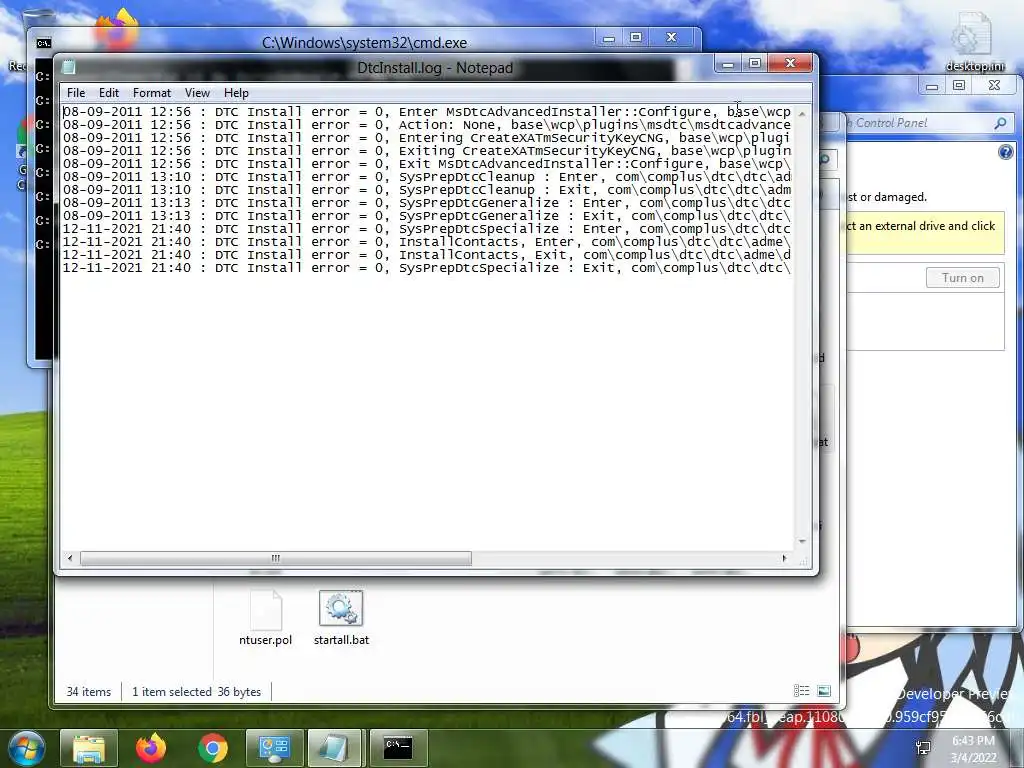Close the Control Panel window
The width and height of the screenshot is (1024, 768).
point(994,86)
